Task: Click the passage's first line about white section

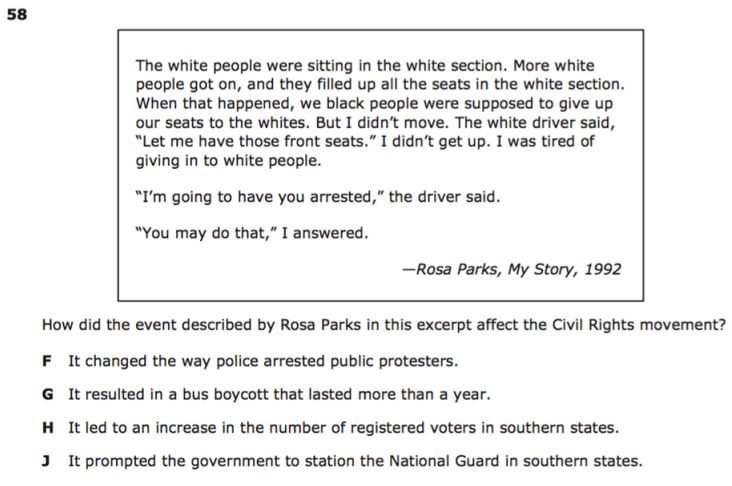Action: [365, 66]
